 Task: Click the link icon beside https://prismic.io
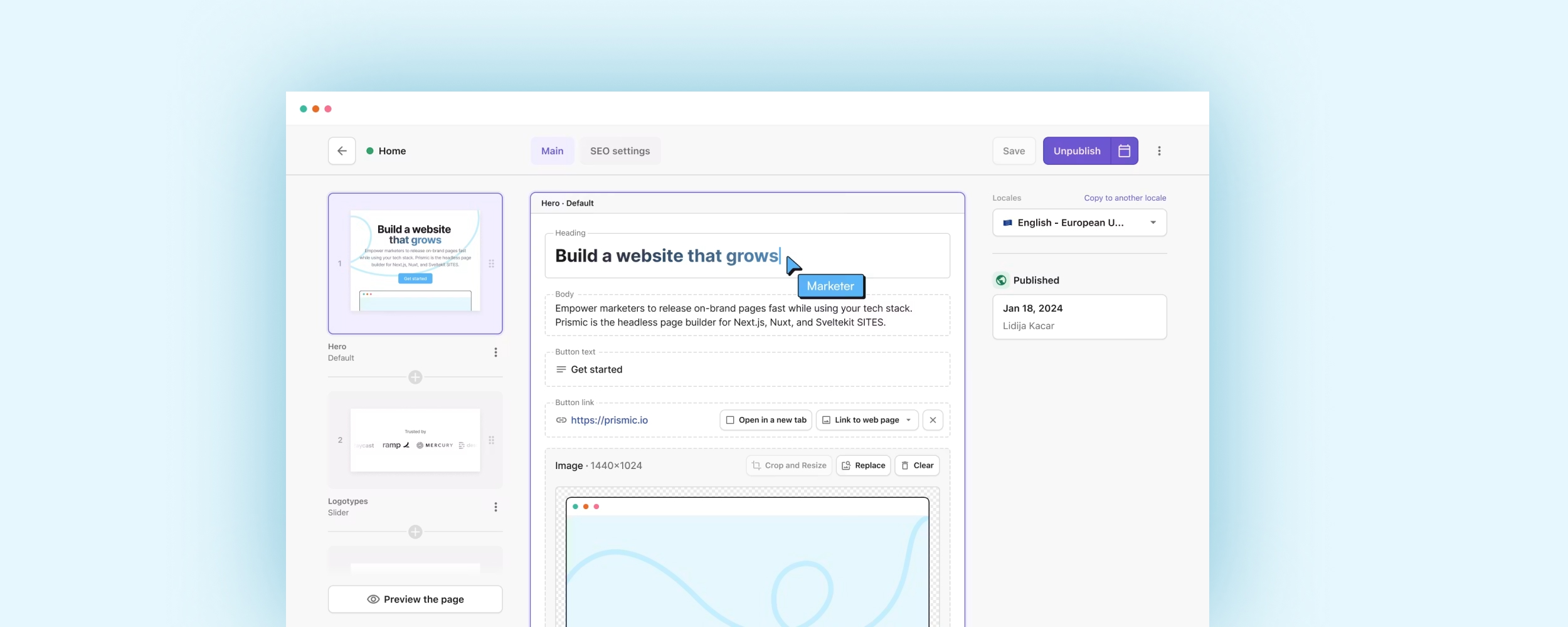pos(561,420)
